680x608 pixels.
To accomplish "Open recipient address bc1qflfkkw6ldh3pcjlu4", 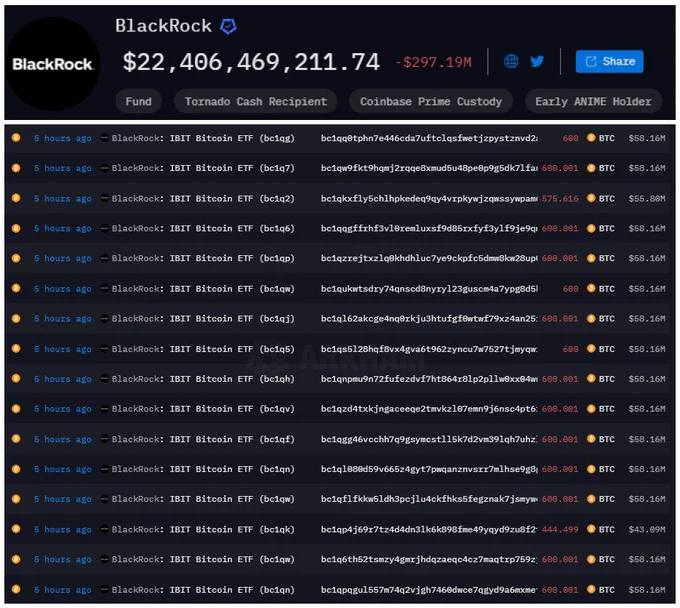I will (x=429, y=499).
